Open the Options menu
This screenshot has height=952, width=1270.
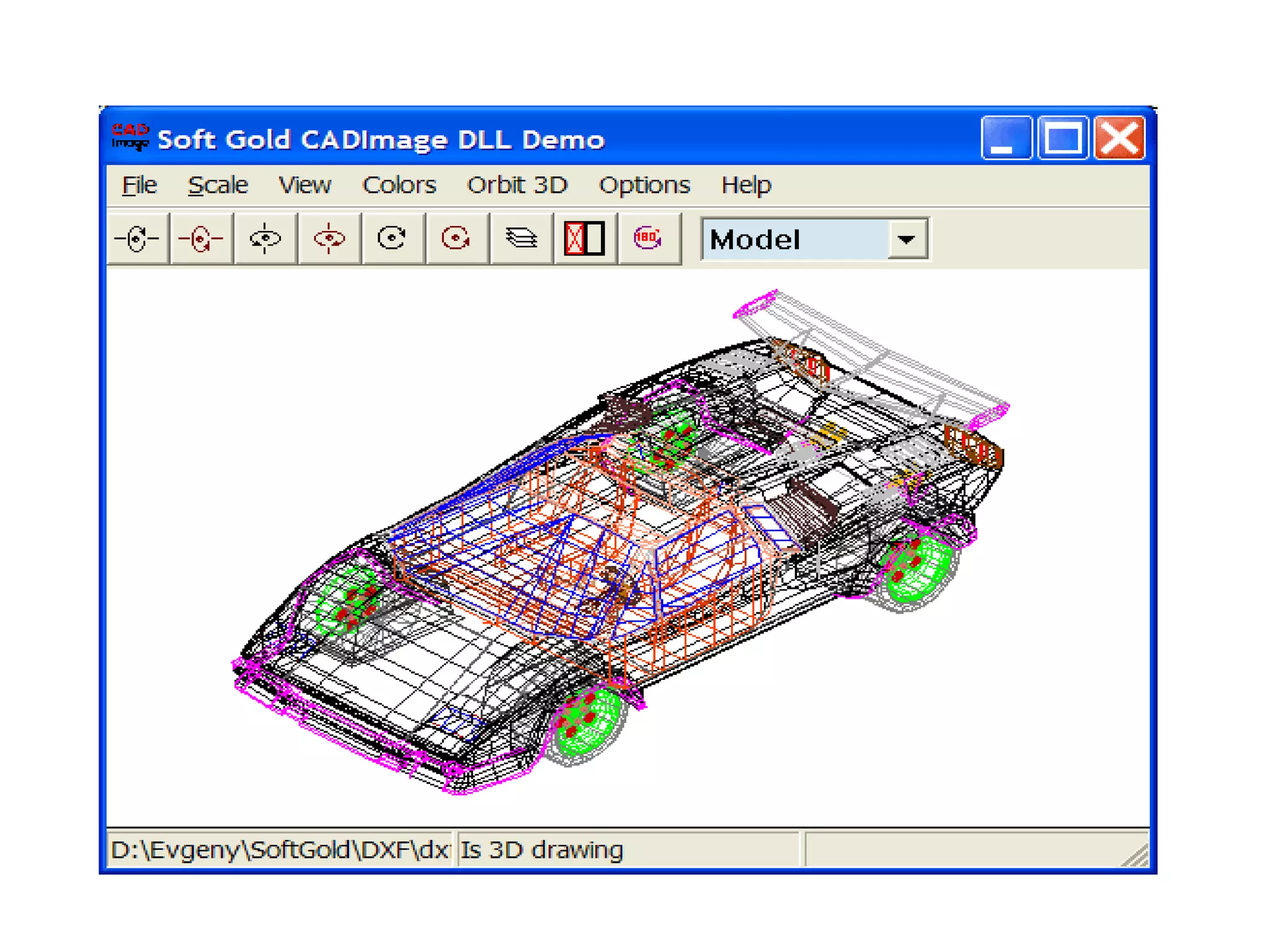click(644, 185)
